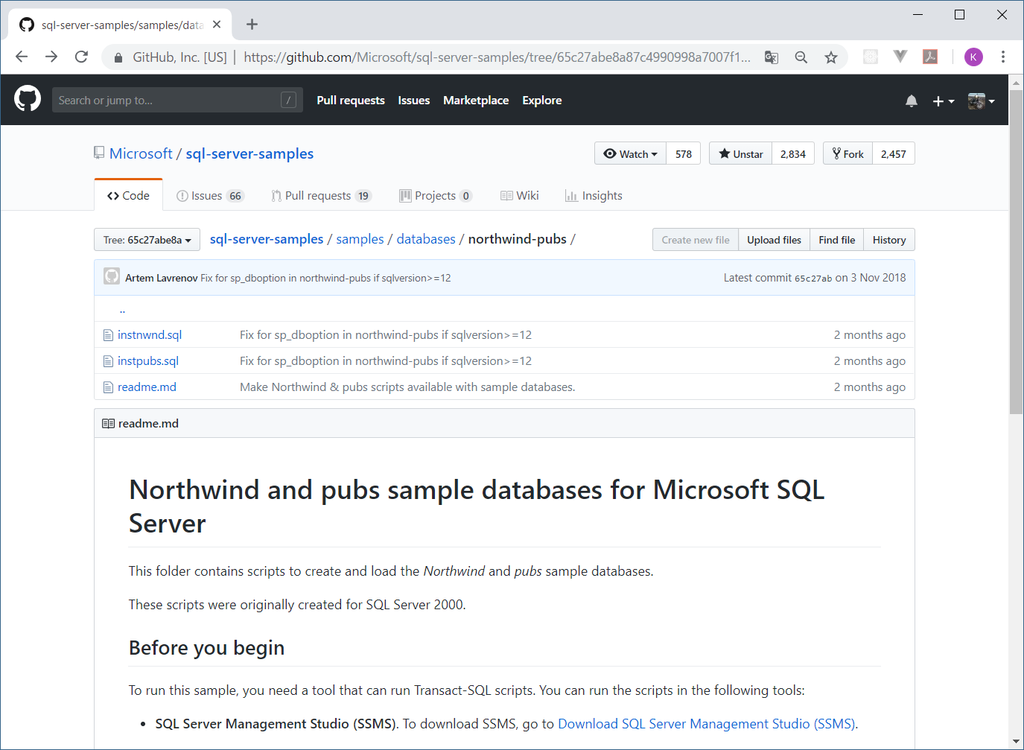The width and height of the screenshot is (1024, 750).
Task: Click file icon beside instnwnd.sql
Action: tap(108, 335)
